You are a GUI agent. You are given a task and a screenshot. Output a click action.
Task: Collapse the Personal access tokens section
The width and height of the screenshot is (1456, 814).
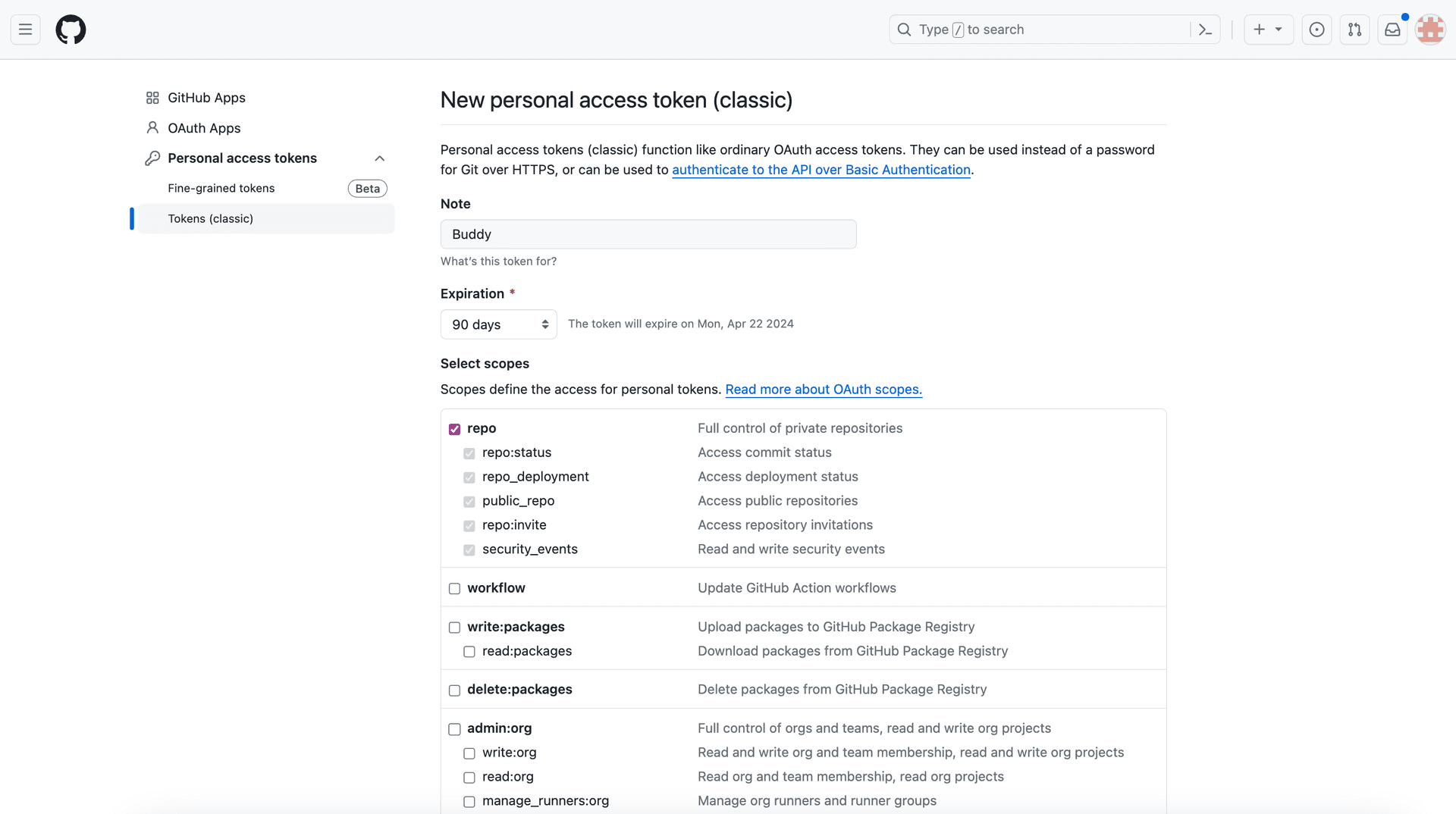[380, 158]
